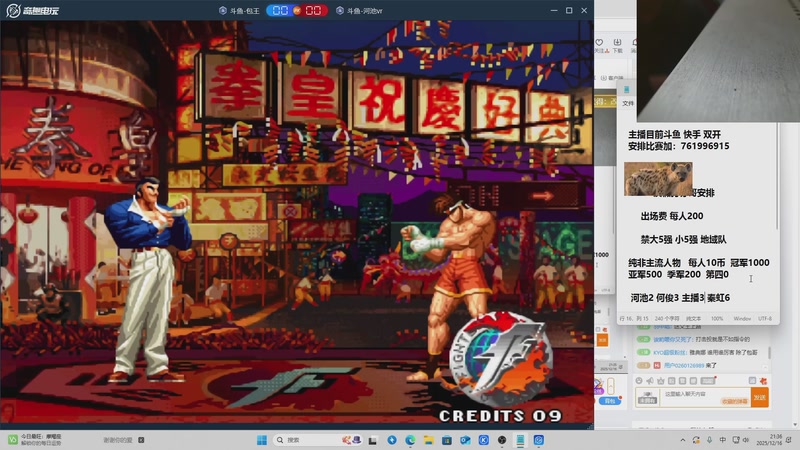
Task: Click the blue 背包 button below the stream
Action: tap(610, 401)
